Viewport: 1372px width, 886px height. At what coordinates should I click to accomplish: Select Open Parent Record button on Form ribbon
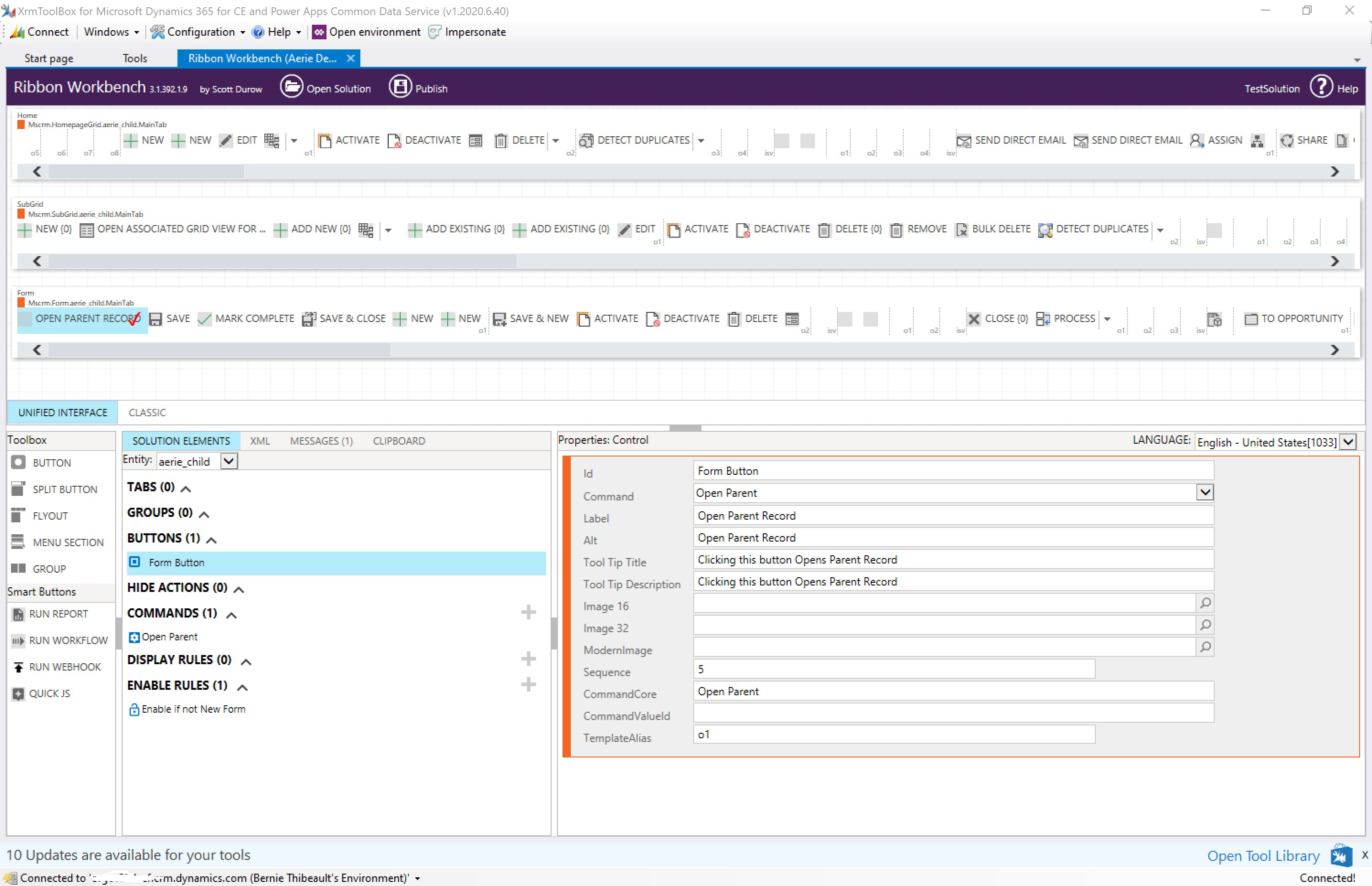pyautogui.click(x=82, y=319)
